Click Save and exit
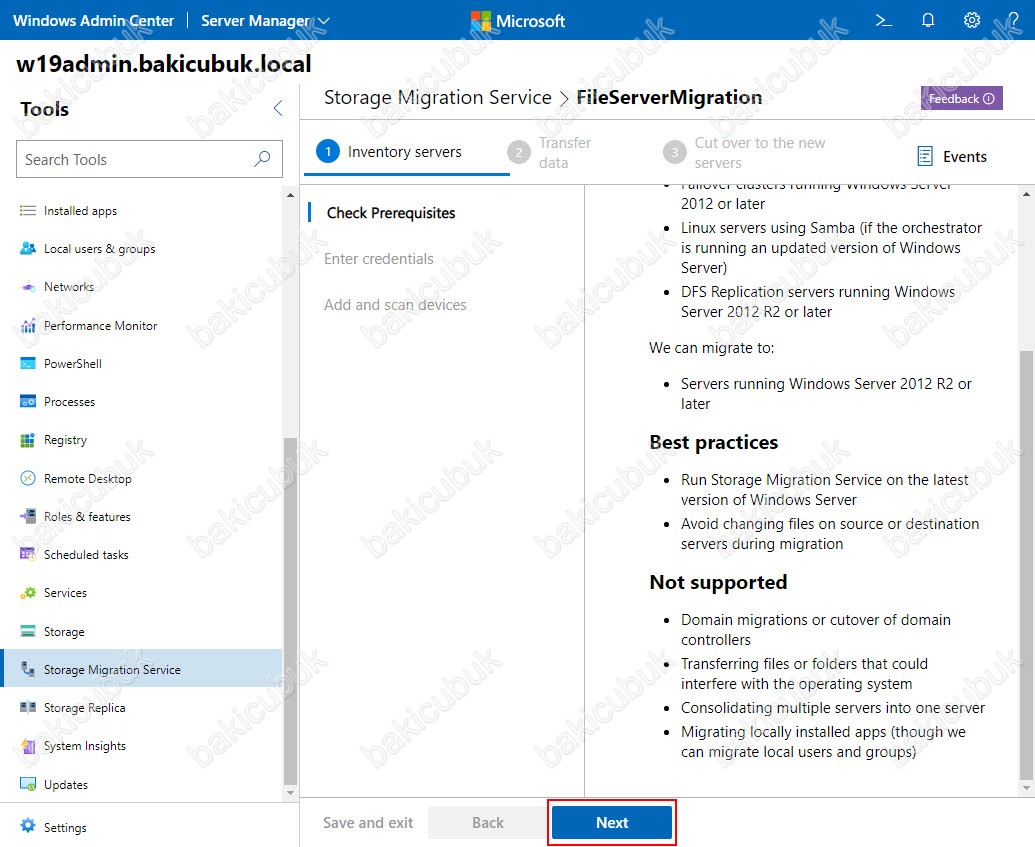This screenshot has height=847, width=1035. tap(368, 823)
